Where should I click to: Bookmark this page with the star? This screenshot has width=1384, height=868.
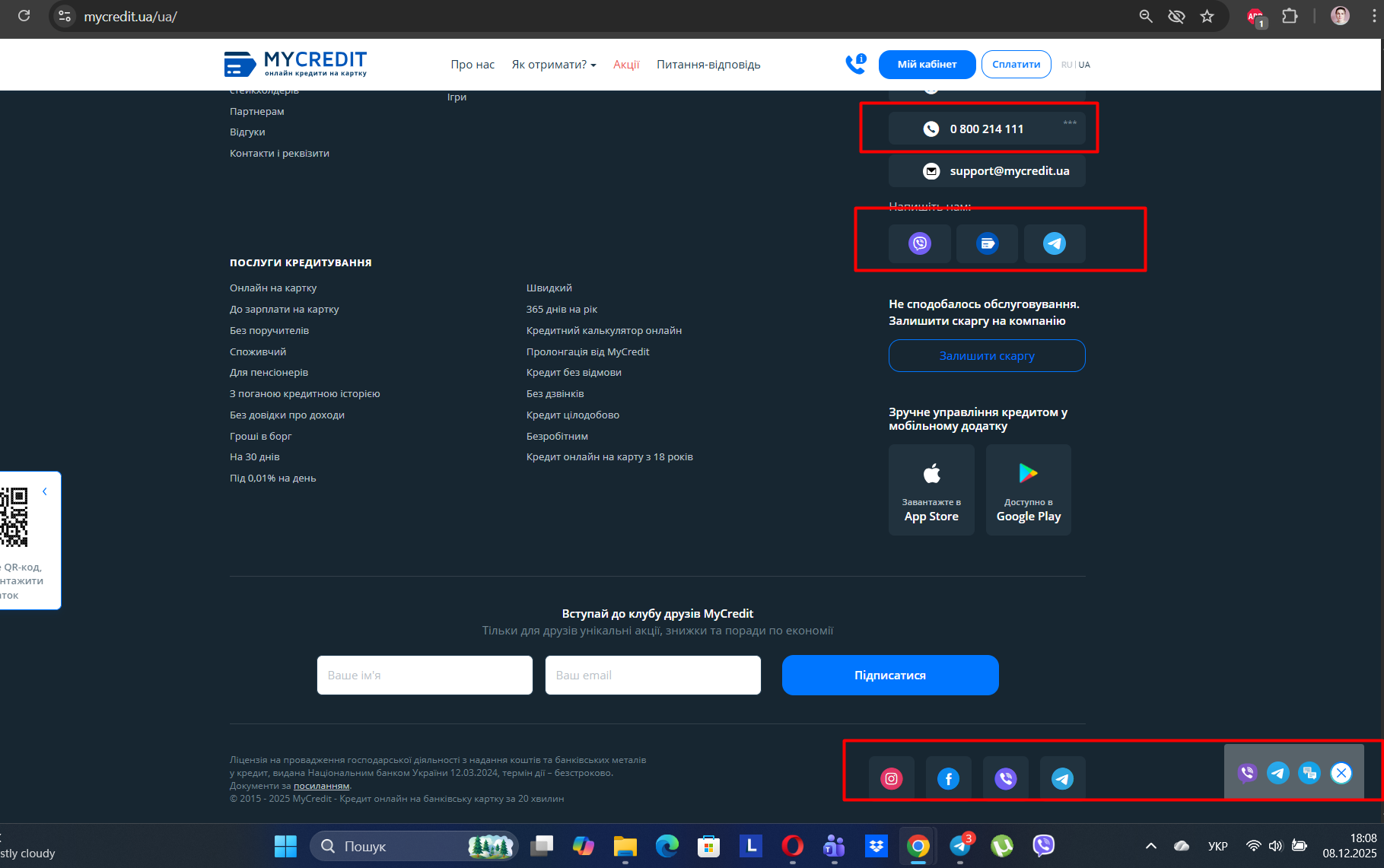(x=1207, y=16)
